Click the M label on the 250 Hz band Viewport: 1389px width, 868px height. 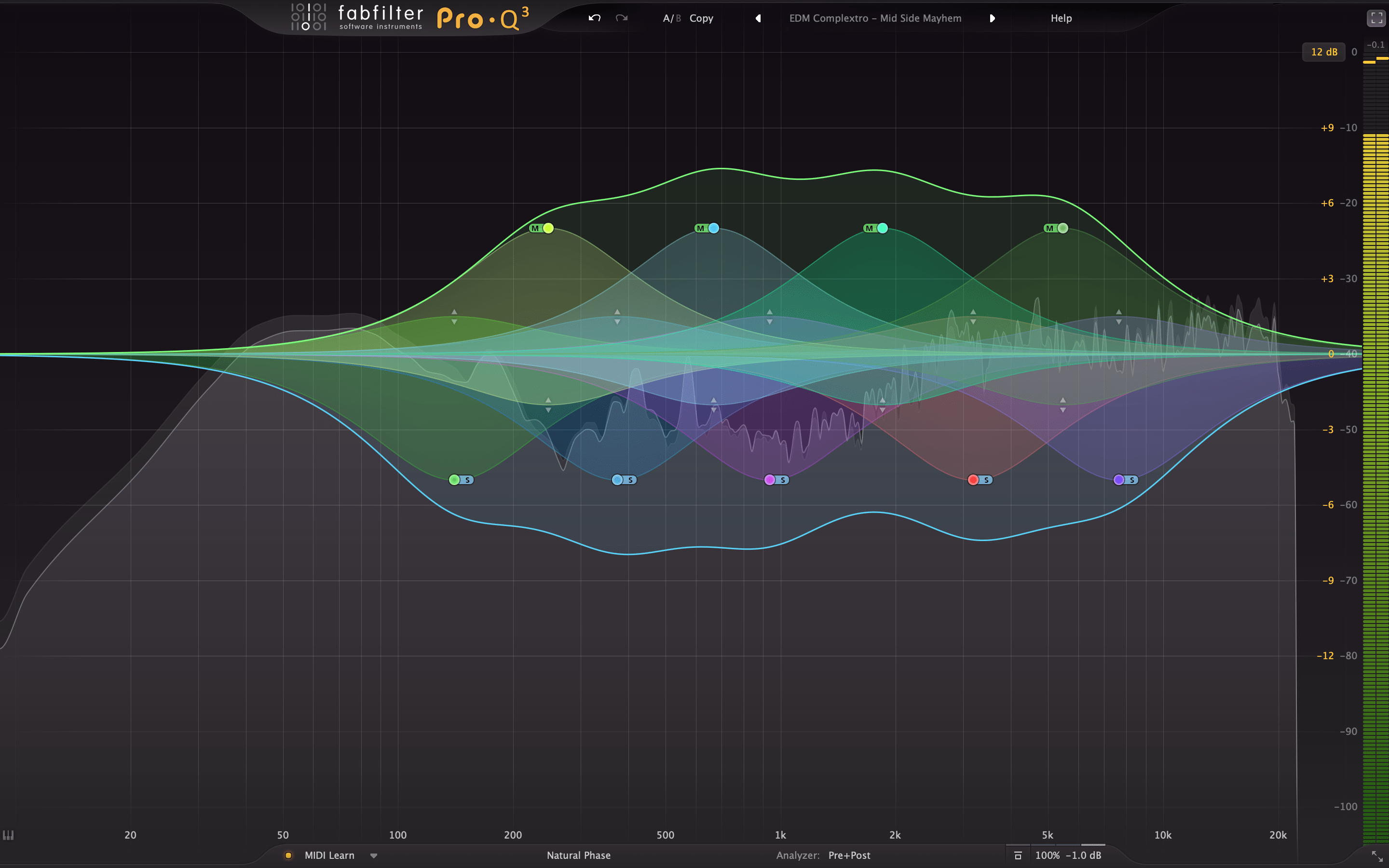[x=535, y=228]
